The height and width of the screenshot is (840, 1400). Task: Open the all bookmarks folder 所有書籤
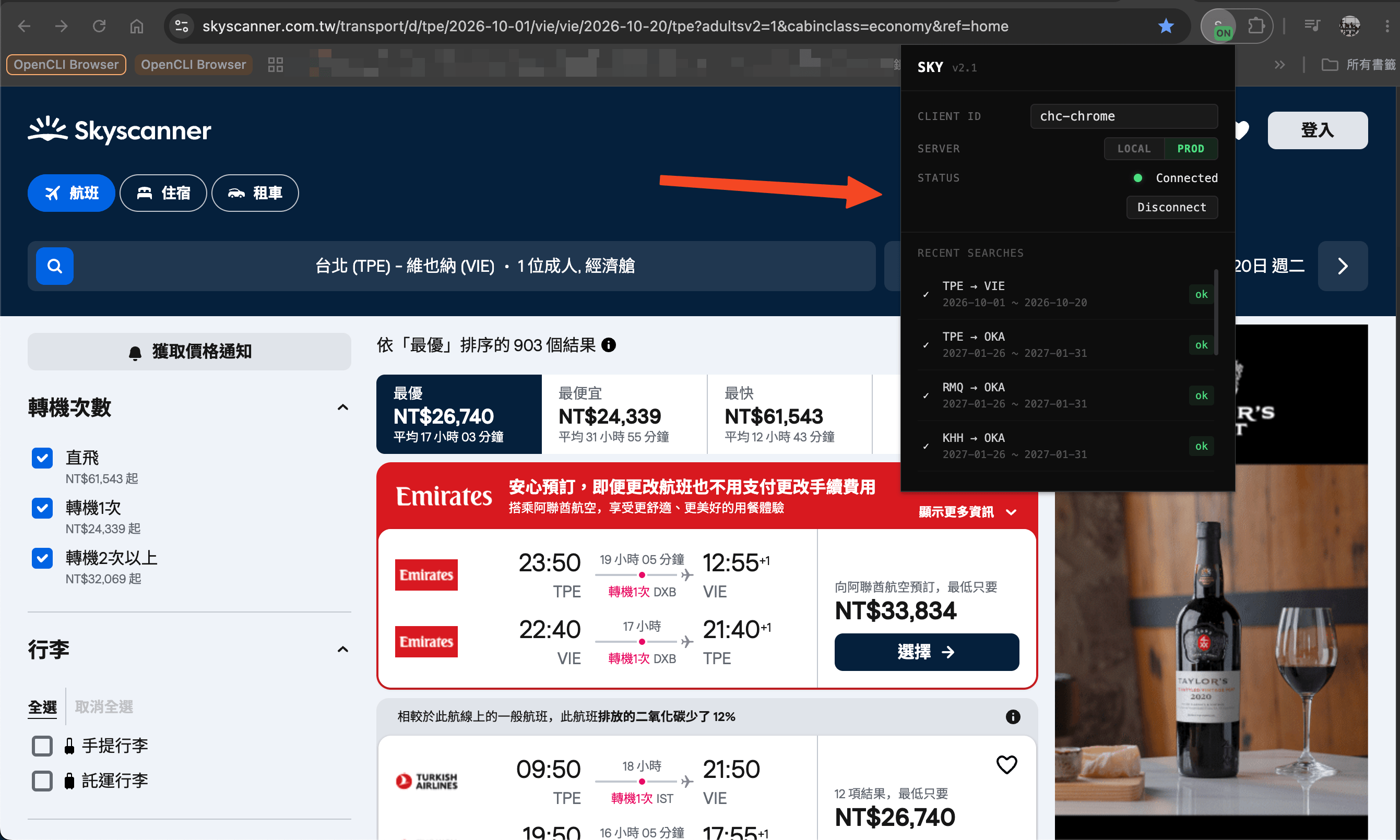point(1358,65)
